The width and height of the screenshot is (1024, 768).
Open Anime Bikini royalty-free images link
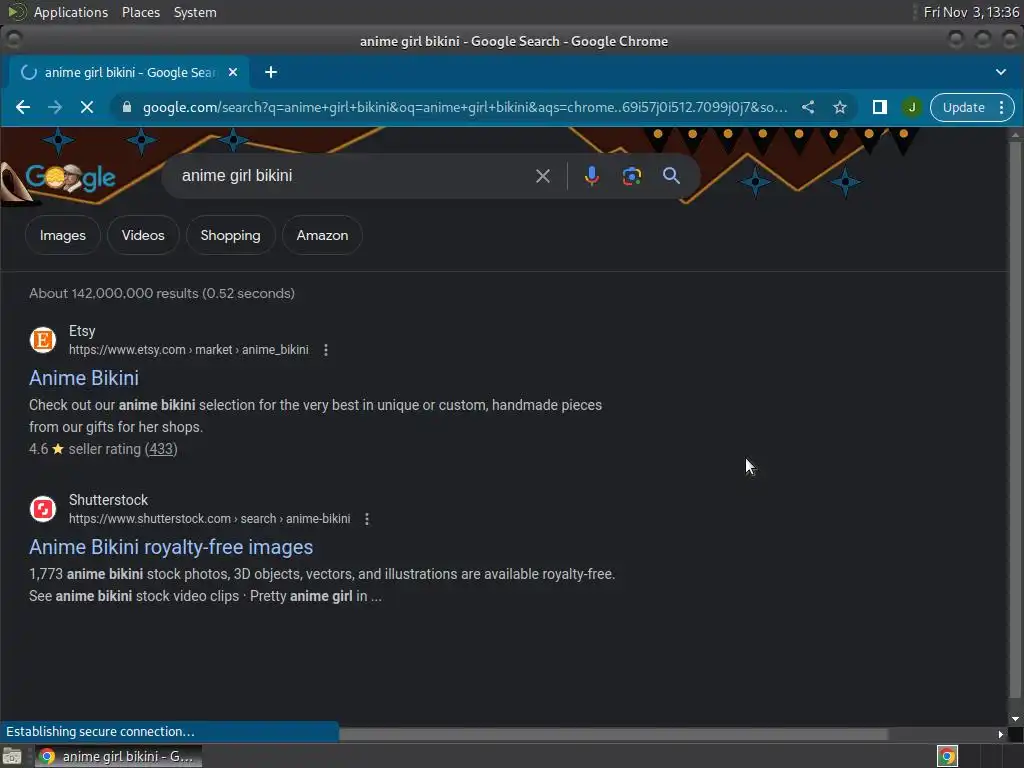(171, 547)
